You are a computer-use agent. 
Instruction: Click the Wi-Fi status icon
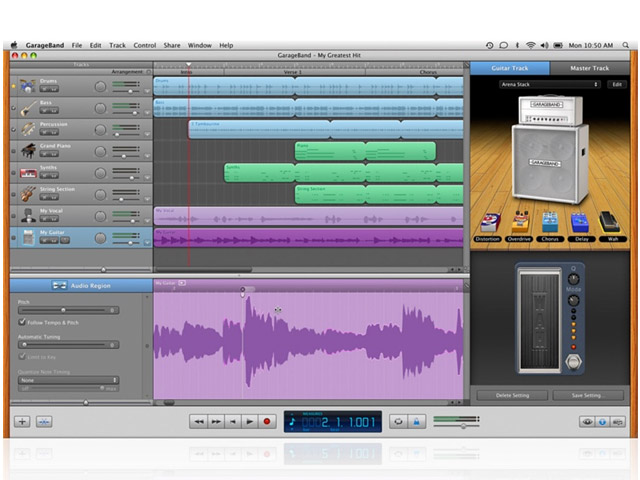coord(531,45)
